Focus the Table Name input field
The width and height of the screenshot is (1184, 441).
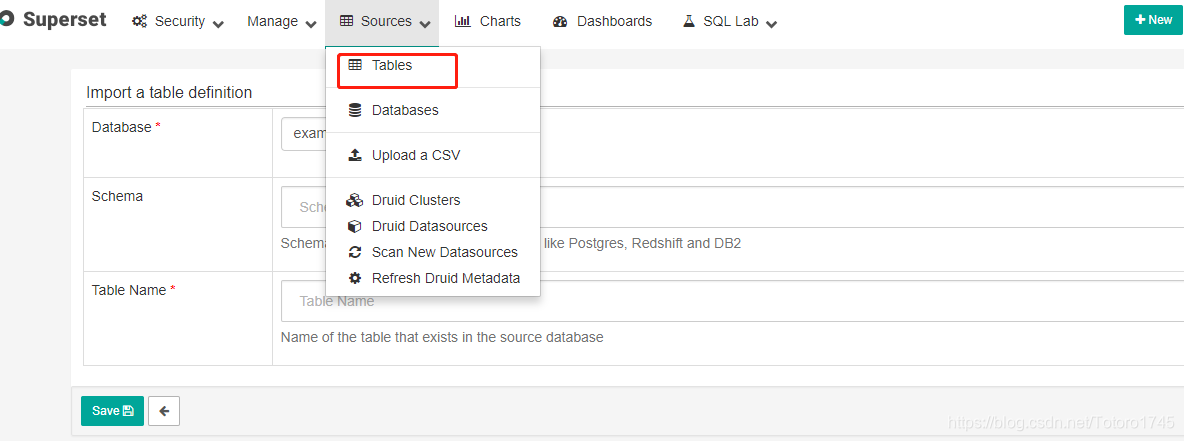point(732,301)
